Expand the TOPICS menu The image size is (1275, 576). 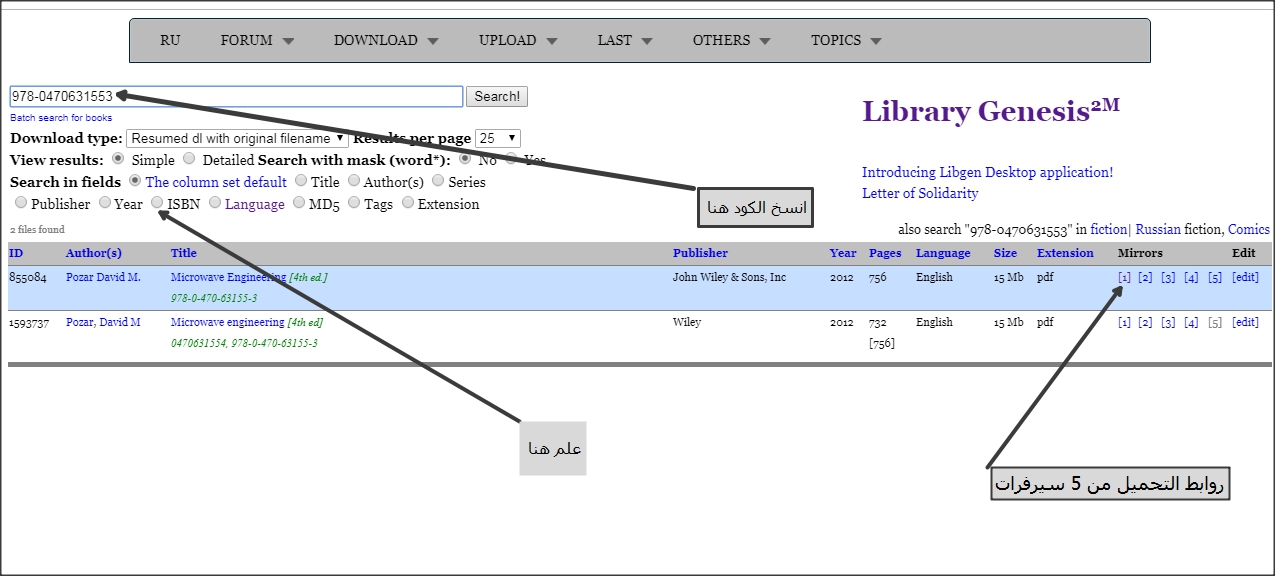846,41
